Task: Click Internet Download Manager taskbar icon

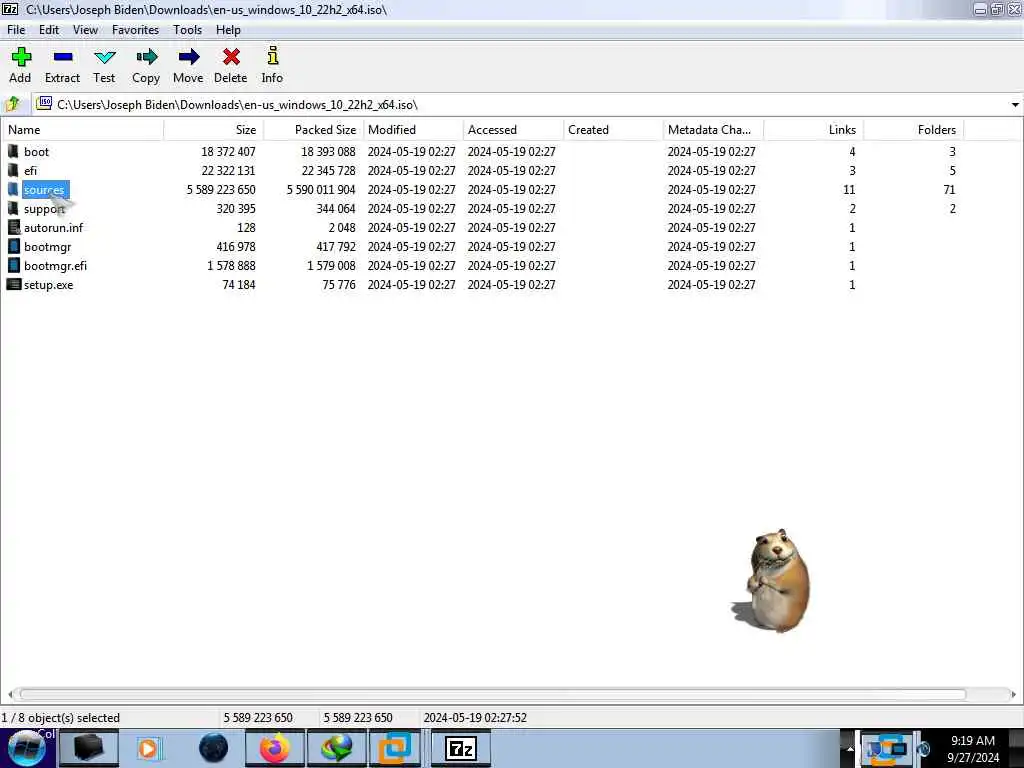Action: (x=336, y=748)
